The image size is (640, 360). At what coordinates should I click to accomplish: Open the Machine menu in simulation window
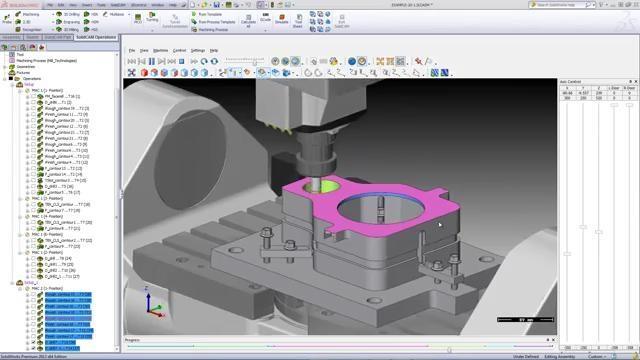tap(160, 50)
